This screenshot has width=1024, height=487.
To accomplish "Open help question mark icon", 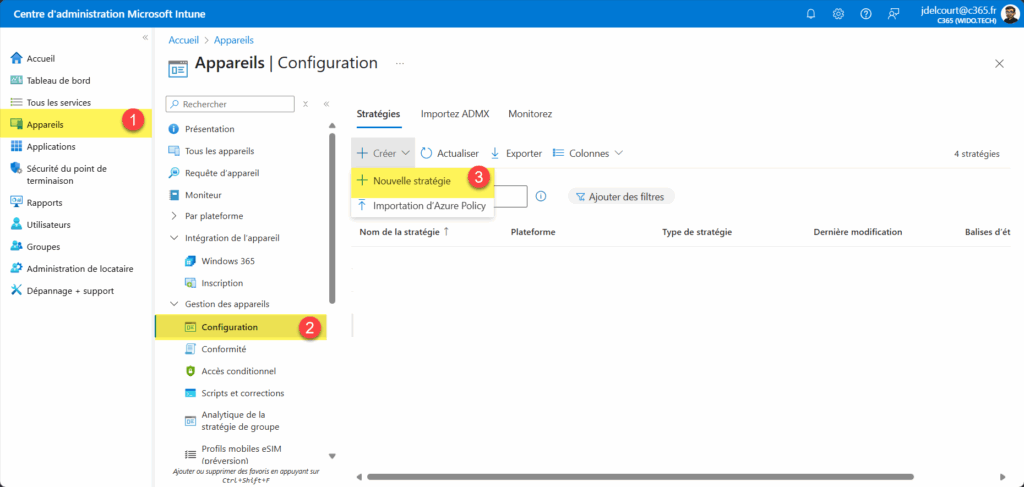I will 866,14.
